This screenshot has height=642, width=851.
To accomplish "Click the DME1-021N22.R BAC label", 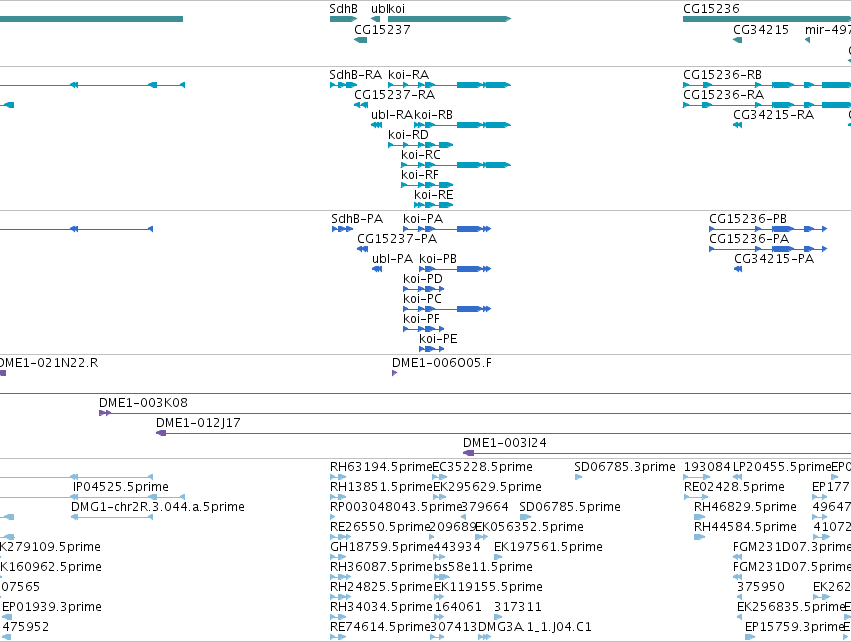I will coord(48,363).
